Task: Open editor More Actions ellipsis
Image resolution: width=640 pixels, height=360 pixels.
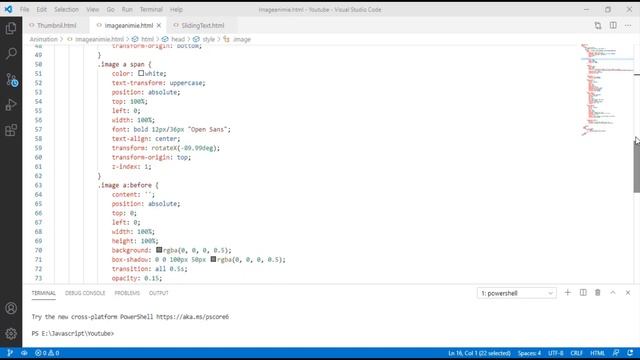Action: tap(628, 25)
